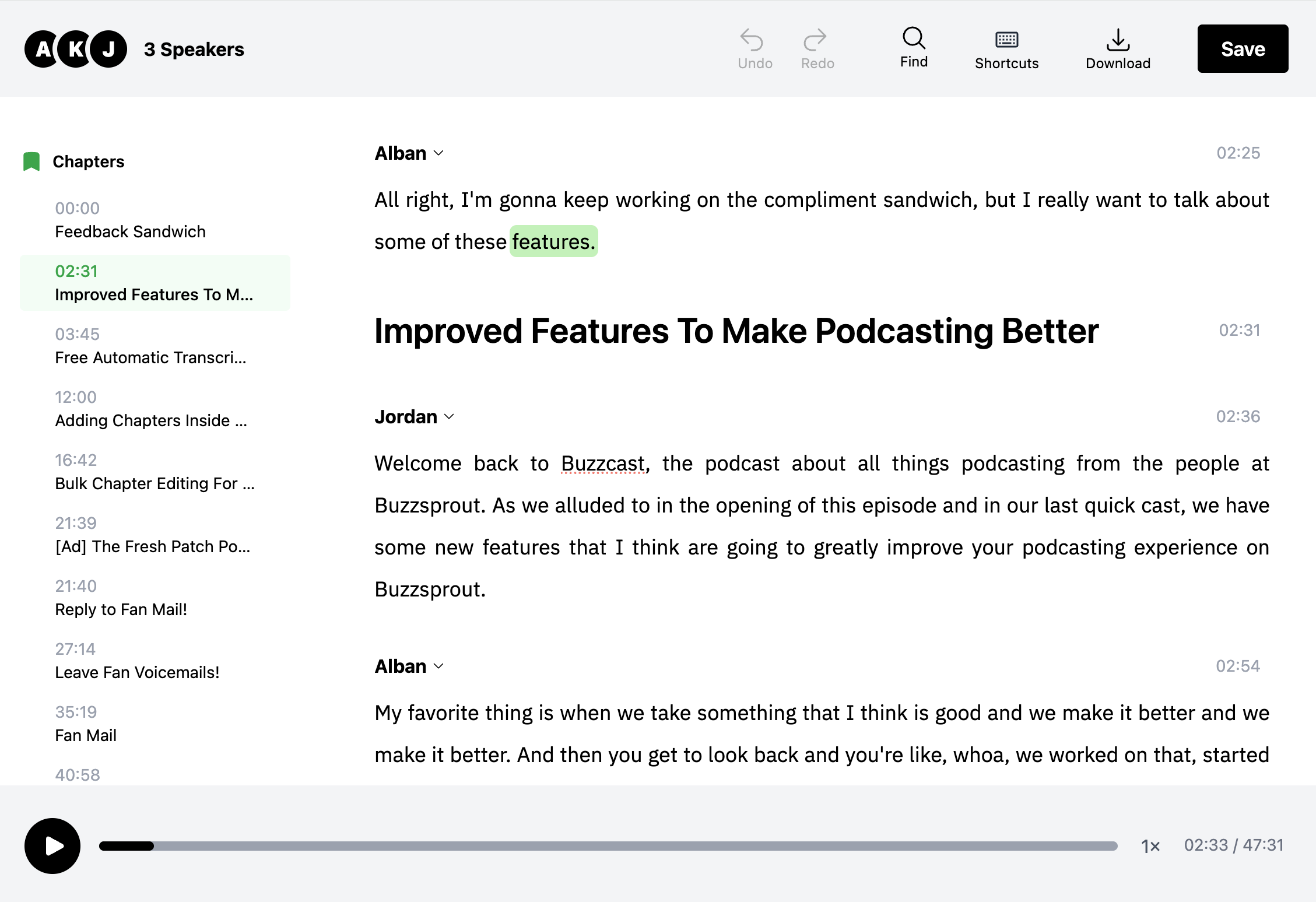
Task: Click the highlighted word features
Action: tap(553, 241)
